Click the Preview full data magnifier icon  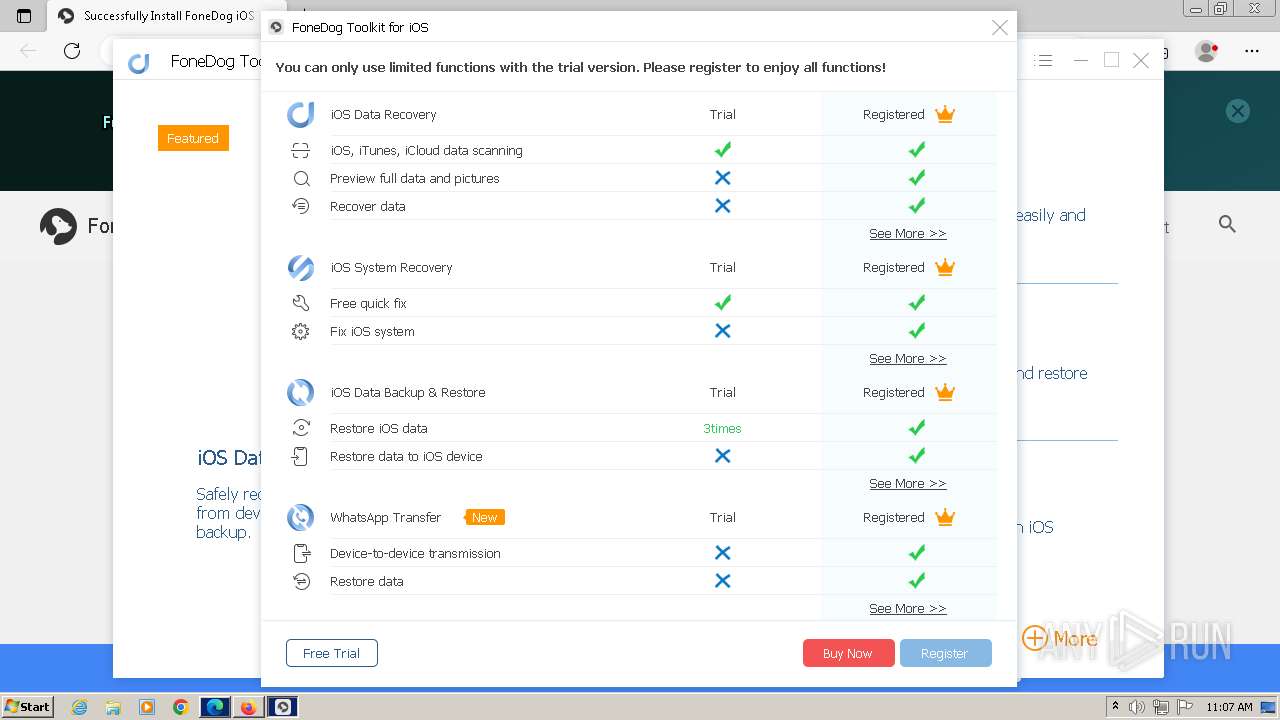tap(300, 179)
